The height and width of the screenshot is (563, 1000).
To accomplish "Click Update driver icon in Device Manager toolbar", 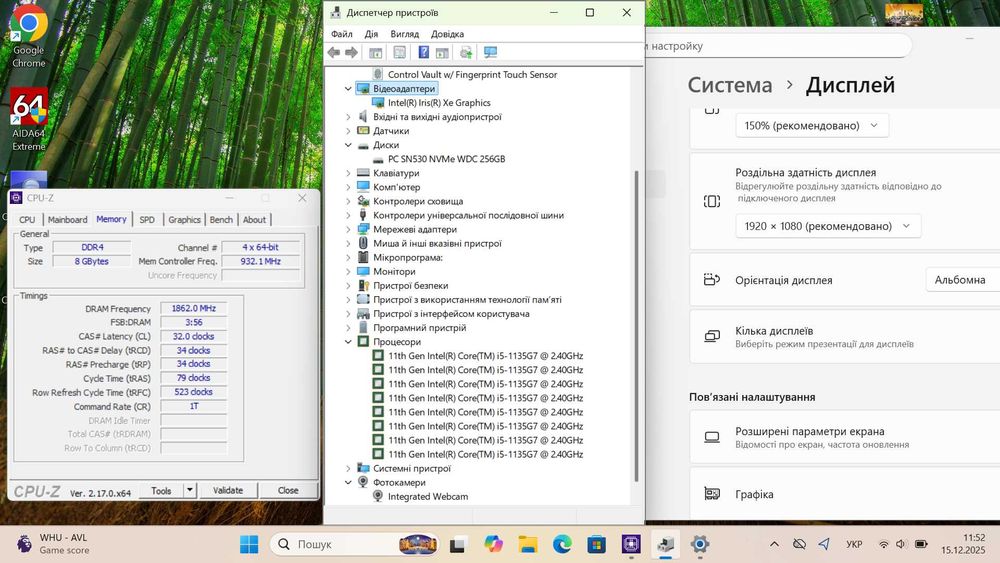I will (466, 53).
